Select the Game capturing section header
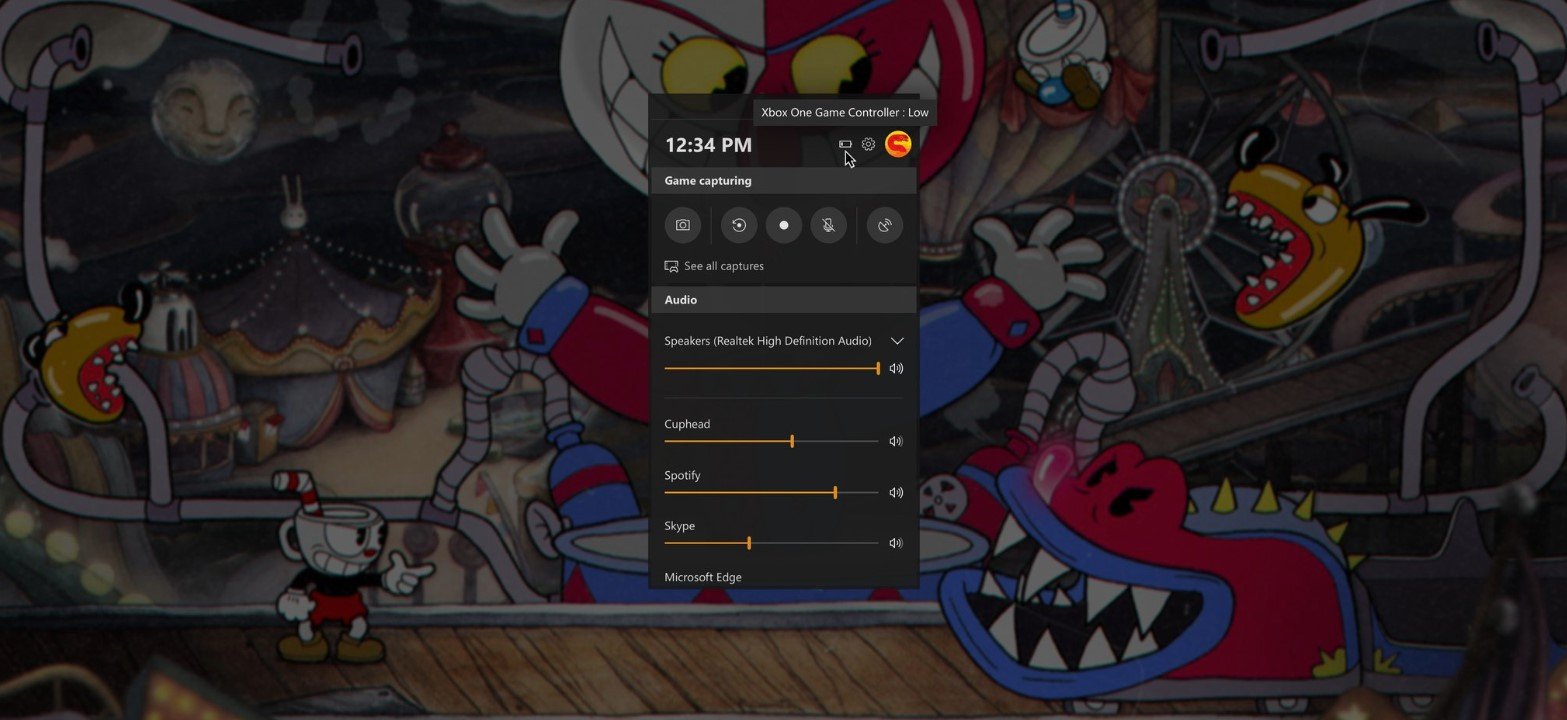This screenshot has width=1567, height=720. pyautogui.click(x=706, y=180)
